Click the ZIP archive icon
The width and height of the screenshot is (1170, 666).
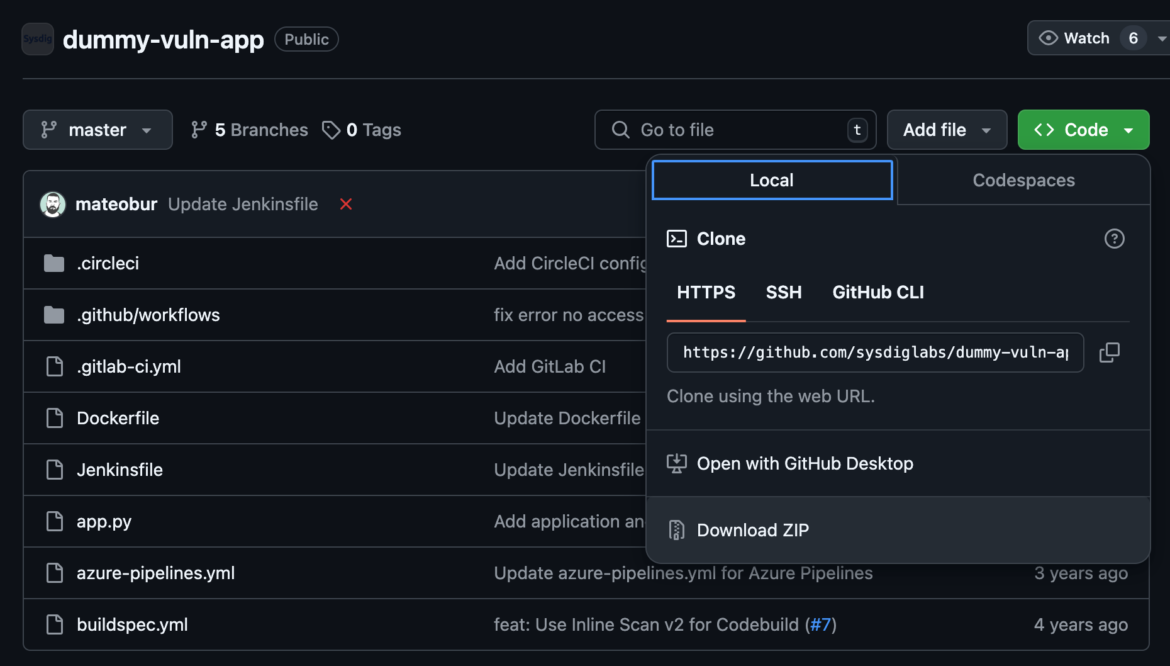tap(677, 530)
